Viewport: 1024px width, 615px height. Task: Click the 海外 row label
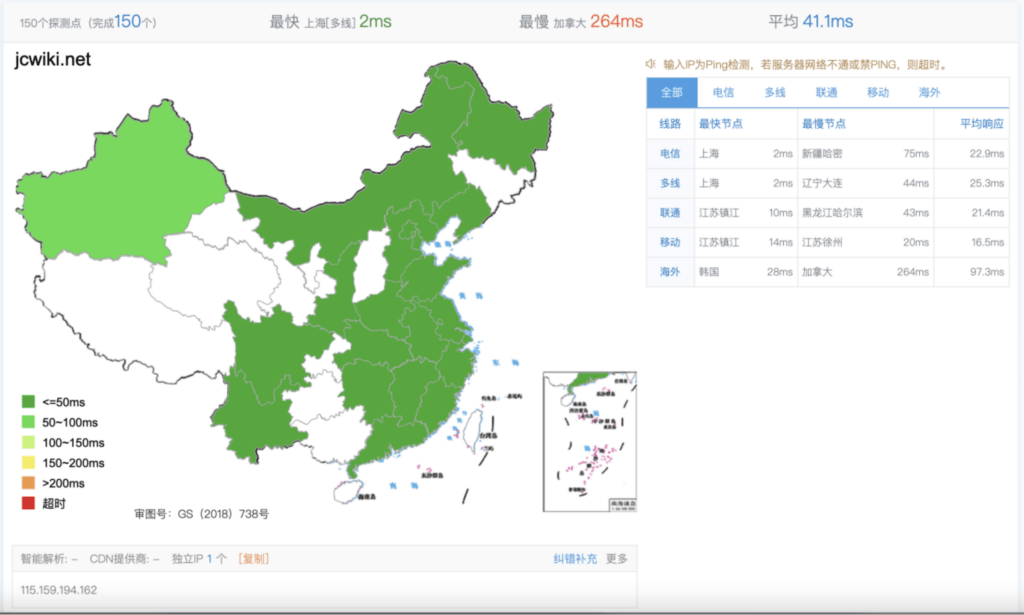pyautogui.click(x=670, y=272)
